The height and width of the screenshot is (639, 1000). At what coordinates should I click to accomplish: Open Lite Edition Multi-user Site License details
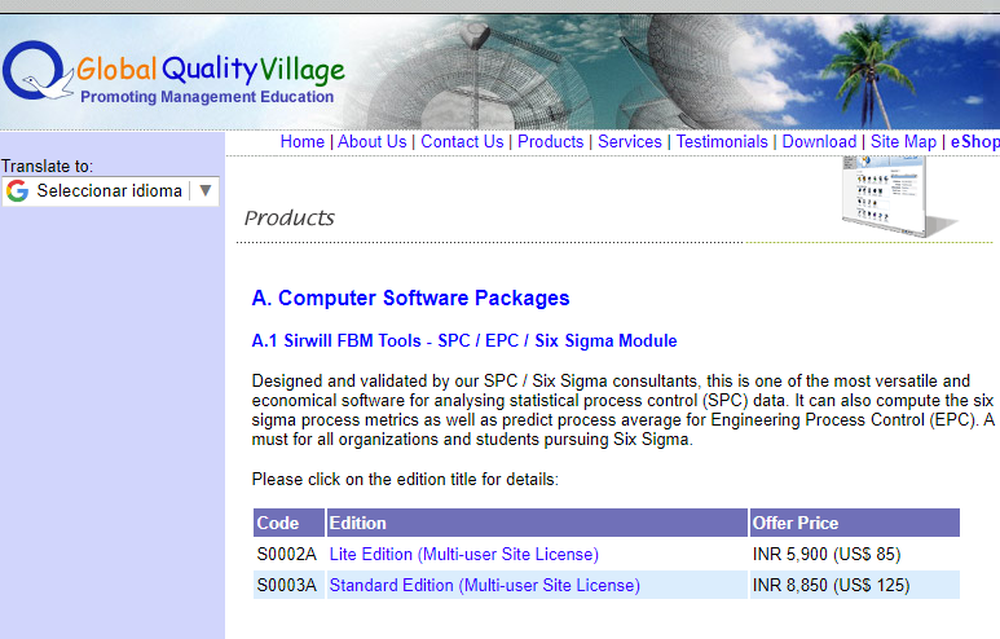[x=463, y=554]
